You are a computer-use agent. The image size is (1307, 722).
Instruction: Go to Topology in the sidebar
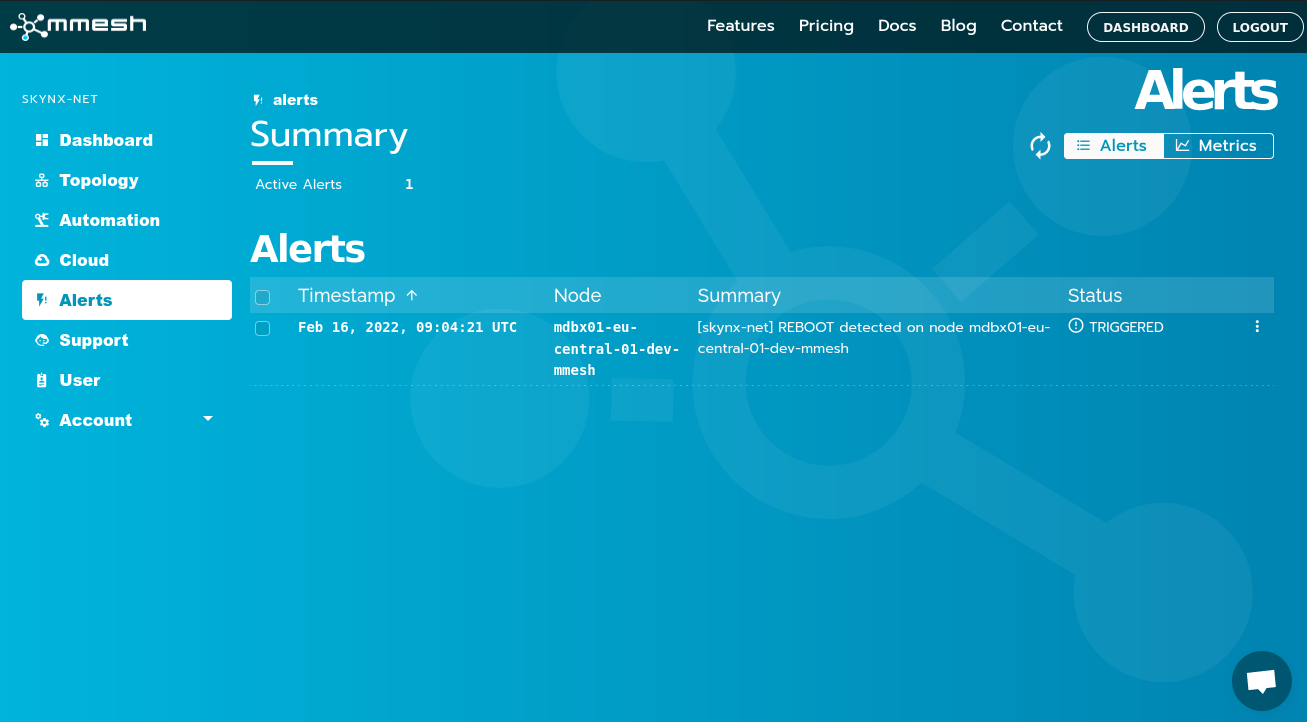point(127,180)
